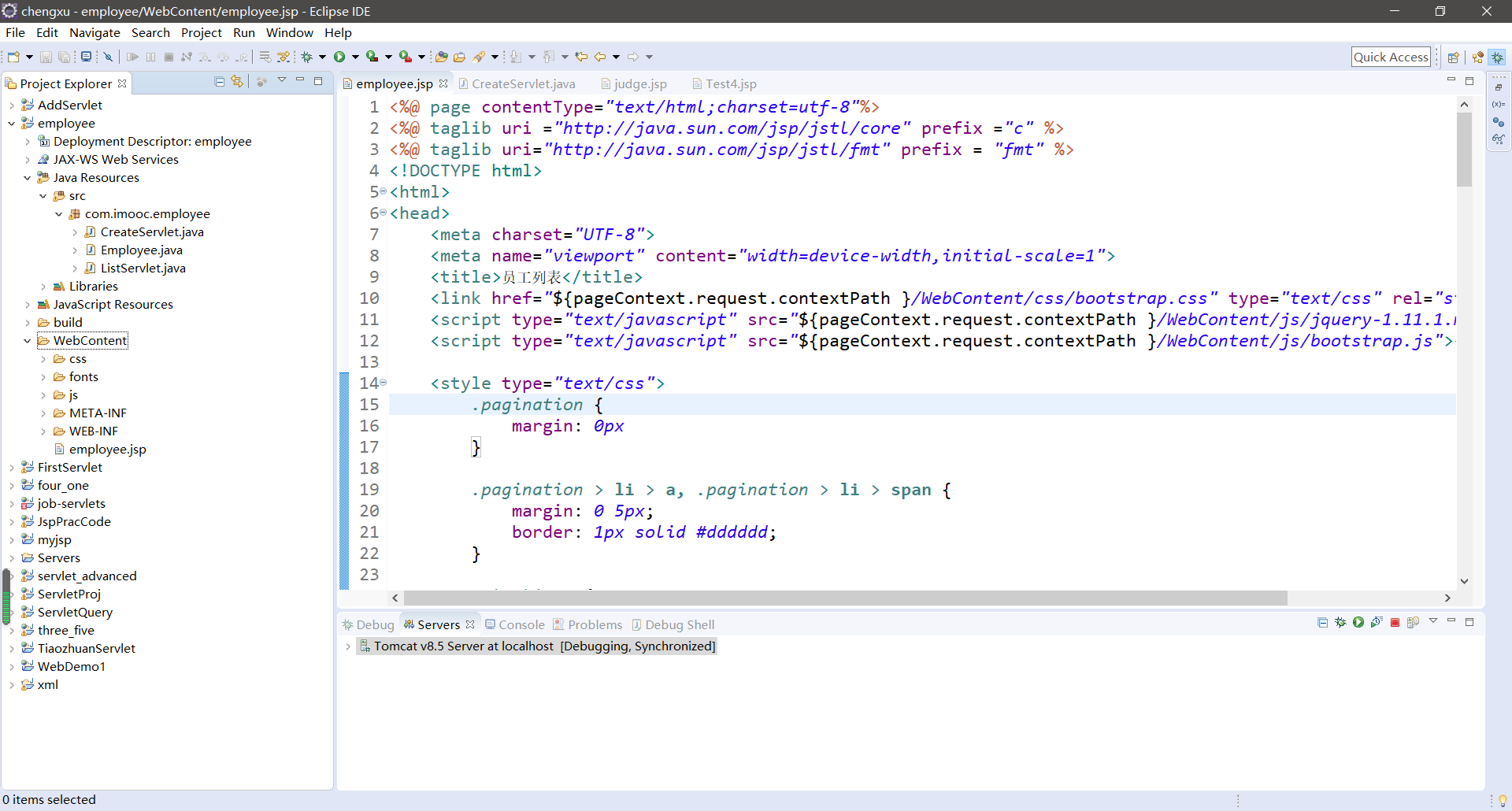Switch to CreateServlet.java editor tab
1512x811 pixels.
point(517,83)
